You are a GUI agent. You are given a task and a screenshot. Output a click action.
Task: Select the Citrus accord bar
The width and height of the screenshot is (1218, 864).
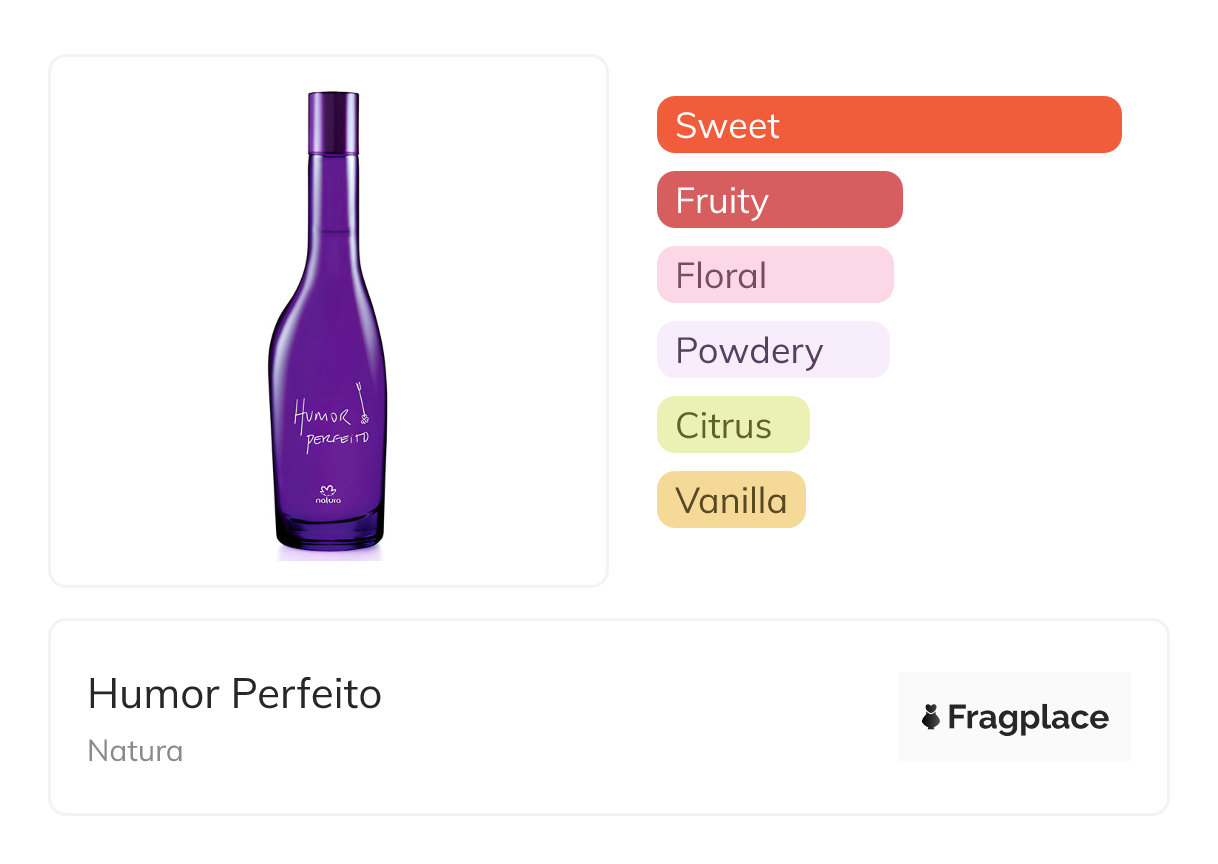tap(733, 425)
